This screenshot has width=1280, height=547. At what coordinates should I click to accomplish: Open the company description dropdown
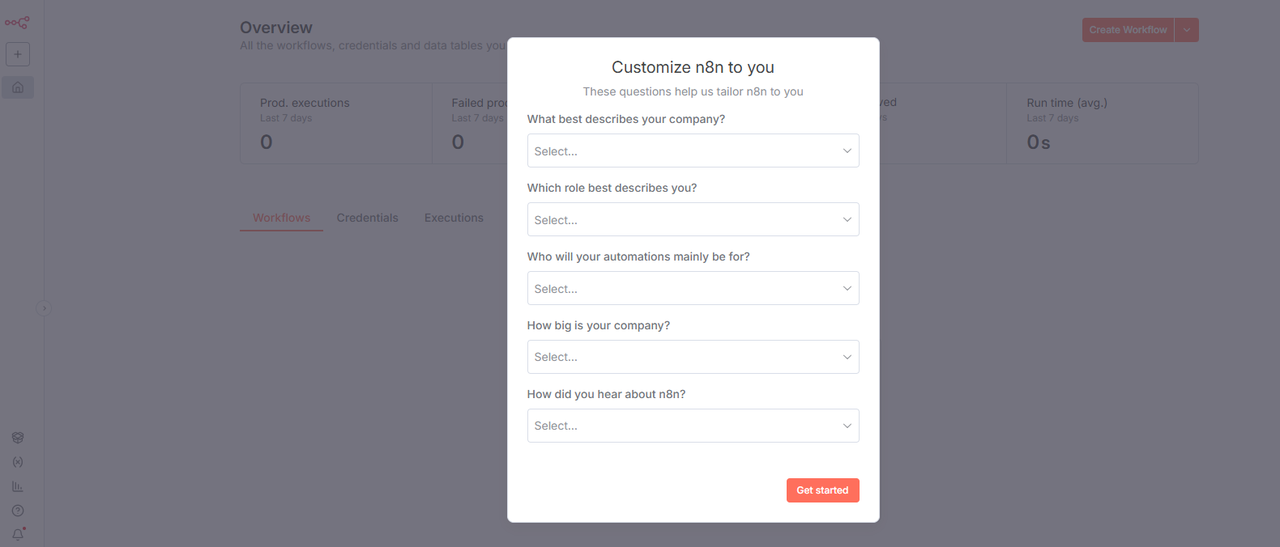point(693,151)
